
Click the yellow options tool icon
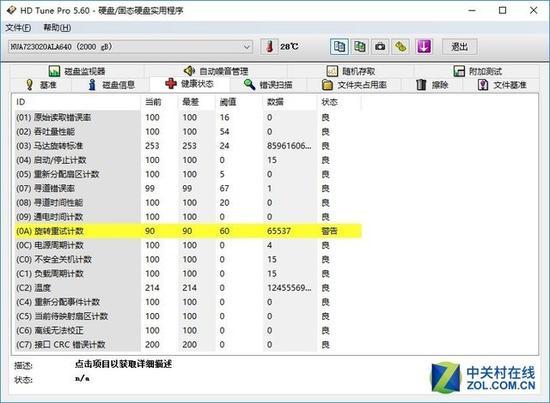tap(401, 47)
